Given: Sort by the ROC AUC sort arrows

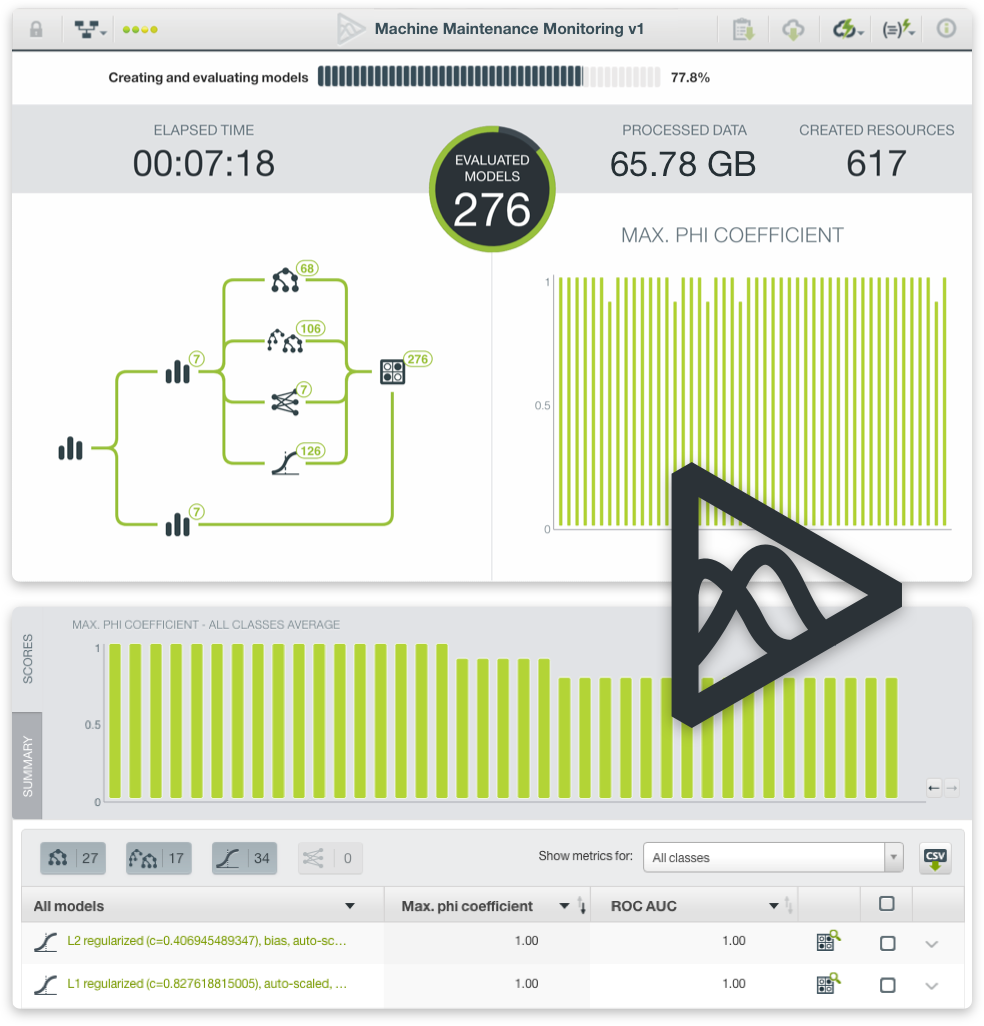Looking at the screenshot, I should (789, 906).
